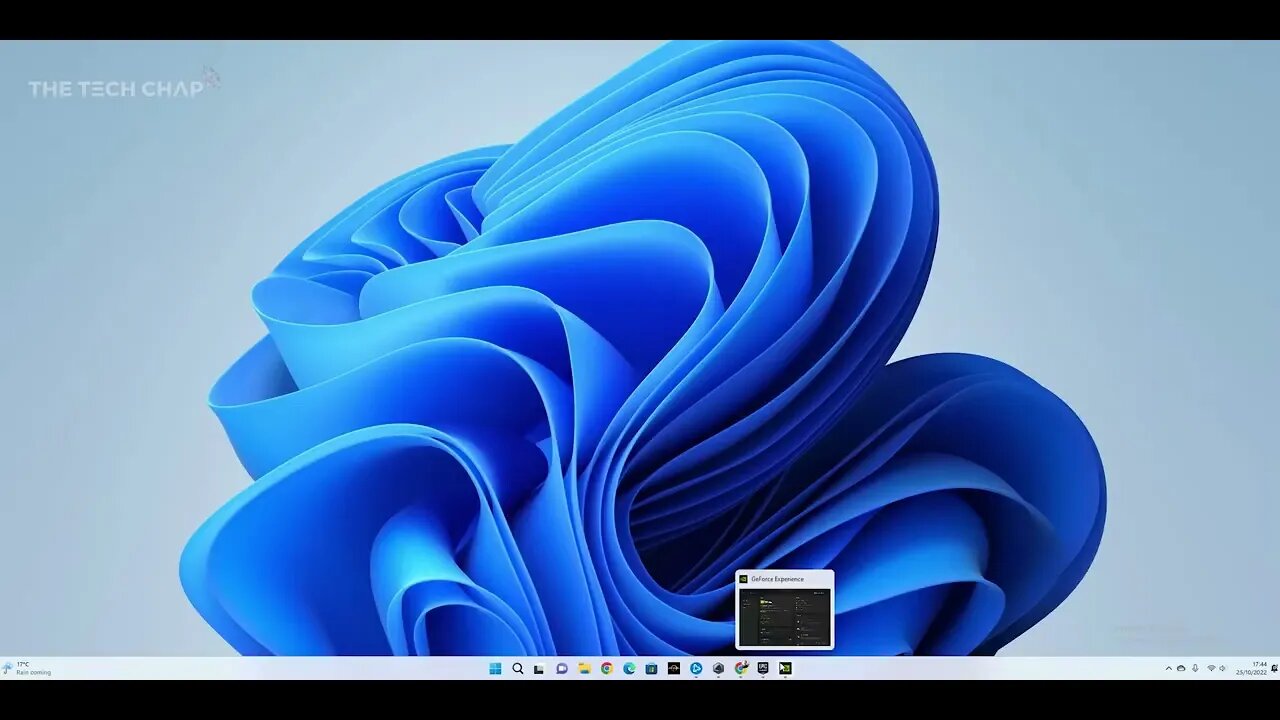Show hidden system tray icons
Screen dimensions: 1280x720
1169,668
